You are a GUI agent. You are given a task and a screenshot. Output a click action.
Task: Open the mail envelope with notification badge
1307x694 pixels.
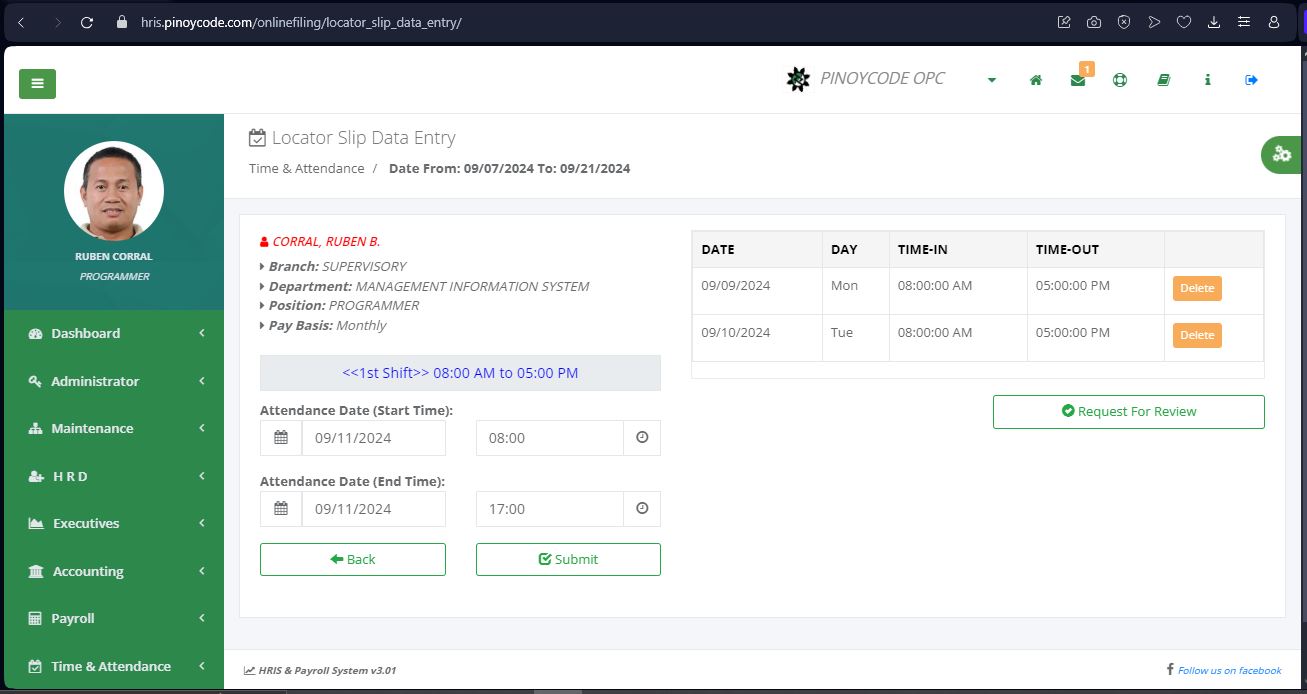pyautogui.click(x=1078, y=80)
